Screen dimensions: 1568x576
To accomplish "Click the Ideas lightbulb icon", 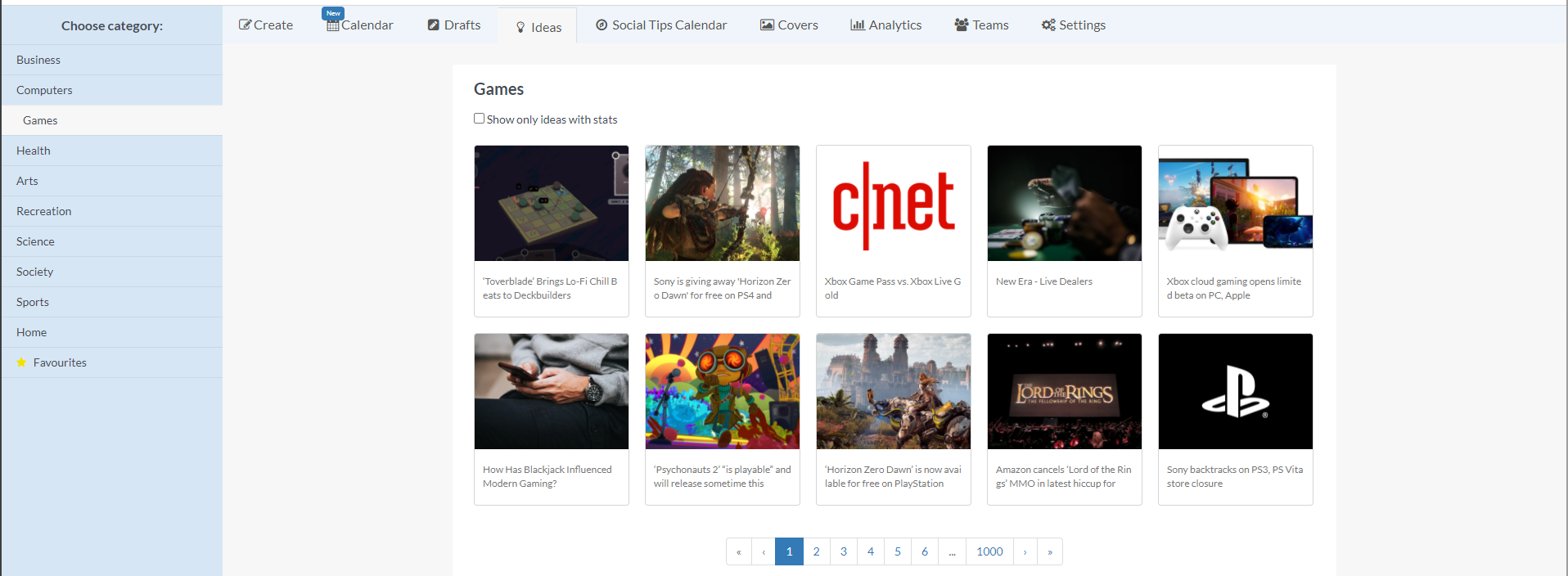I will click(x=520, y=28).
